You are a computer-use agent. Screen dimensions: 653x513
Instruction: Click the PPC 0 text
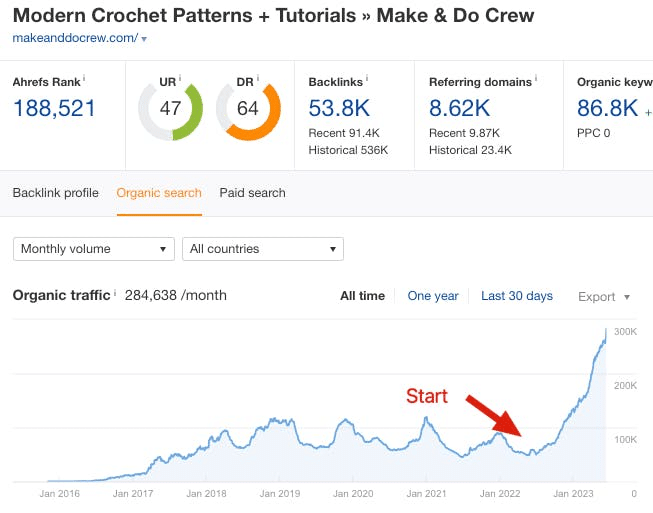[x=593, y=133]
